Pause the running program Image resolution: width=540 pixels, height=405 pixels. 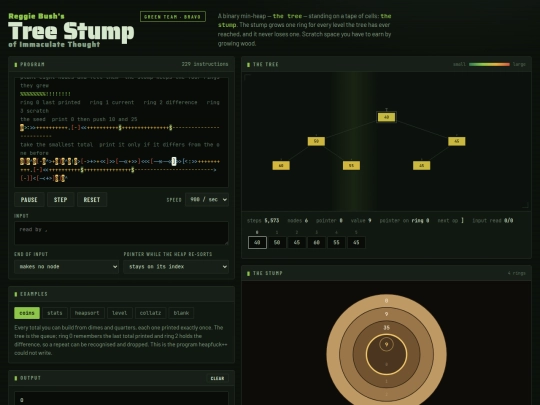(29, 200)
